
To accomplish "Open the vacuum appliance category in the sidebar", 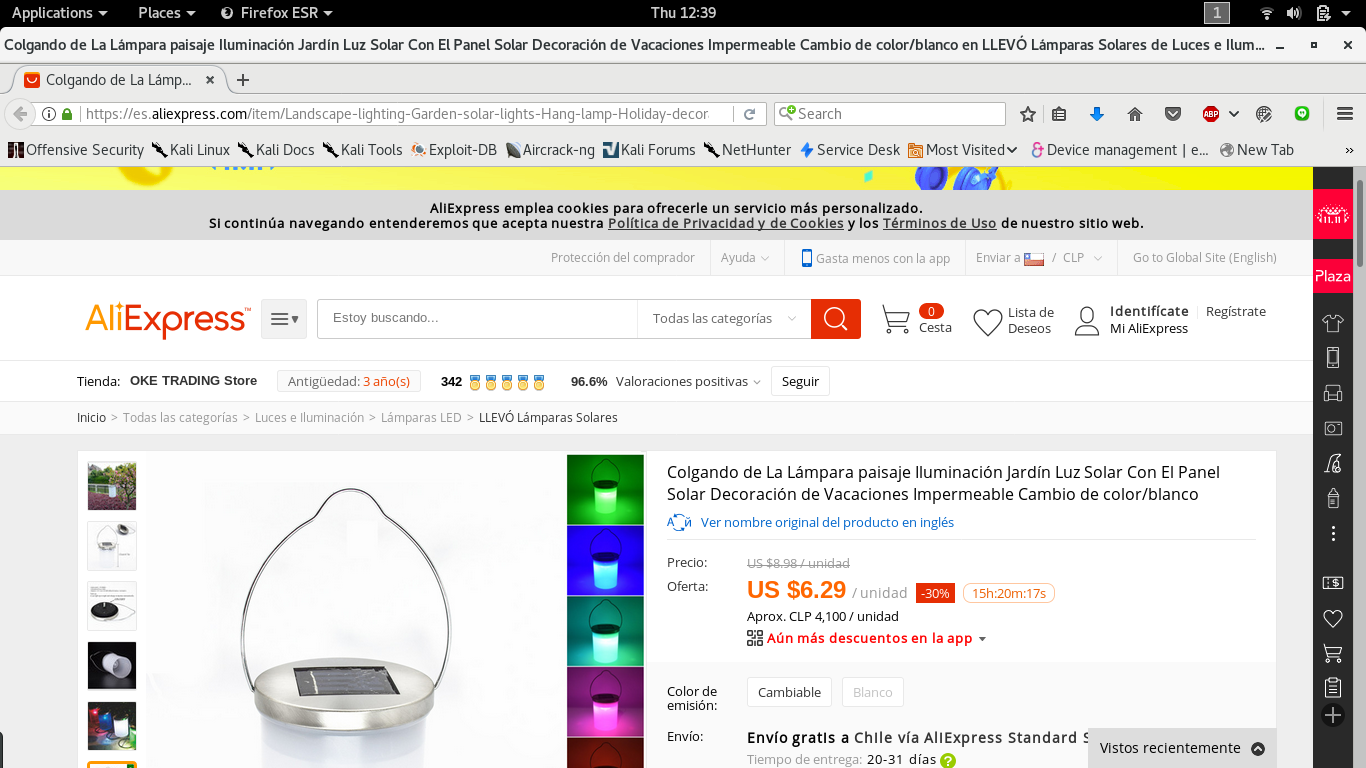I will tap(1333, 462).
